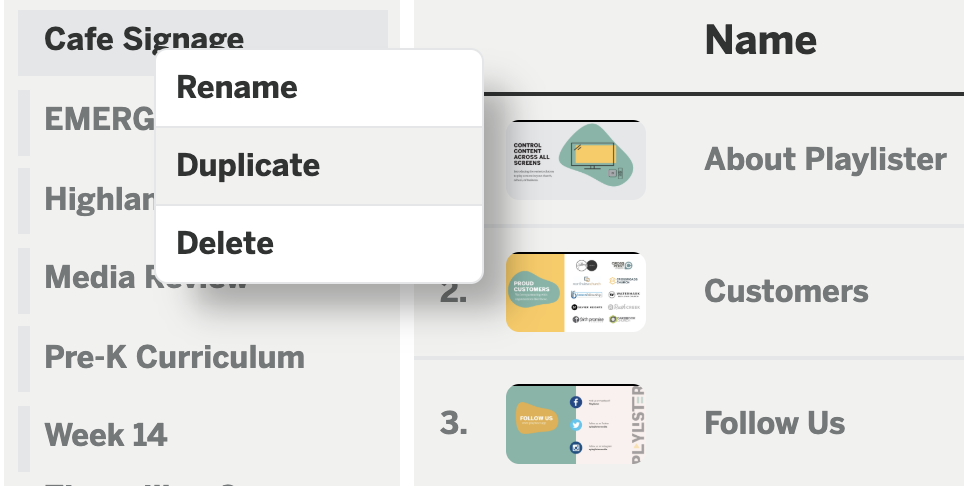Select the Week 14 playlist
This screenshot has width=964, height=486.
coord(106,435)
